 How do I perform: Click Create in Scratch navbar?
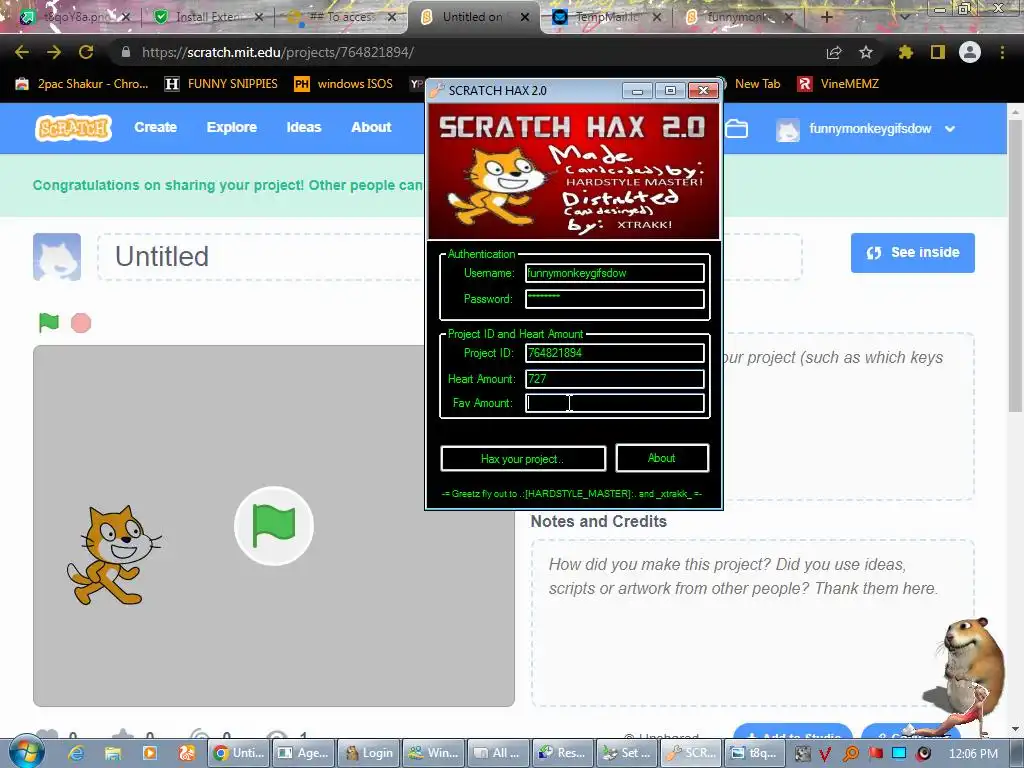click(x=155, y=127)
